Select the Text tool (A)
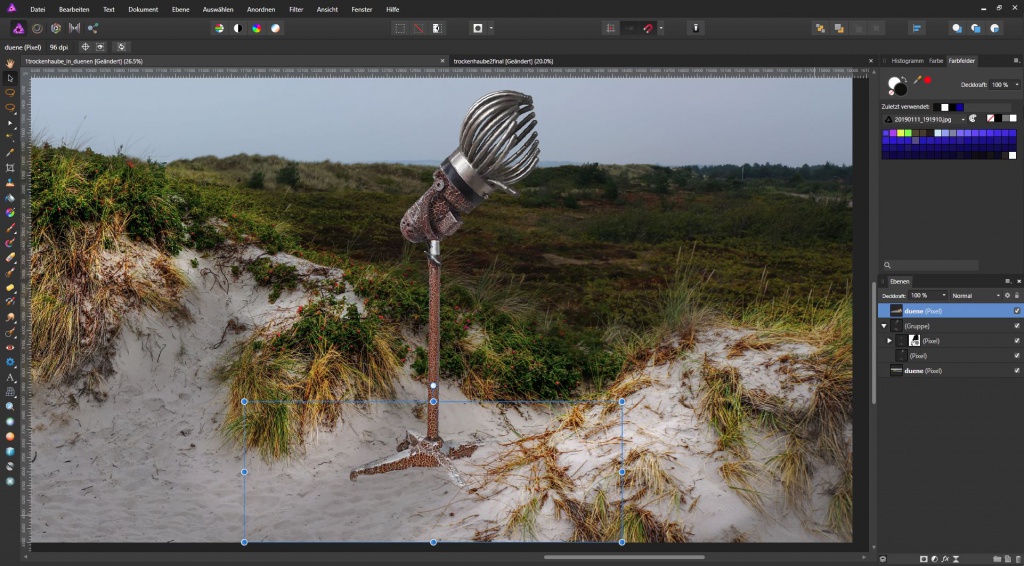 (x=10, y=377)
